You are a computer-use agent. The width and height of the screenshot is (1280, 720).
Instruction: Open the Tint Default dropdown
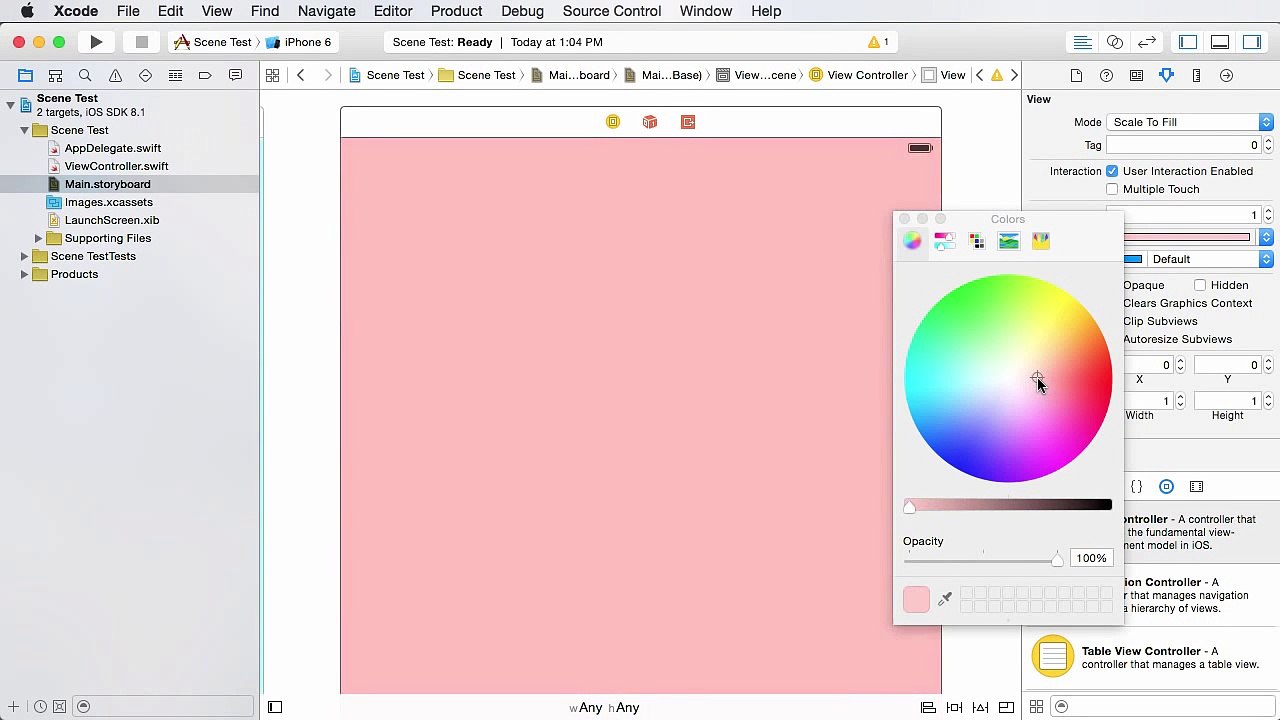click(1209, 259)
